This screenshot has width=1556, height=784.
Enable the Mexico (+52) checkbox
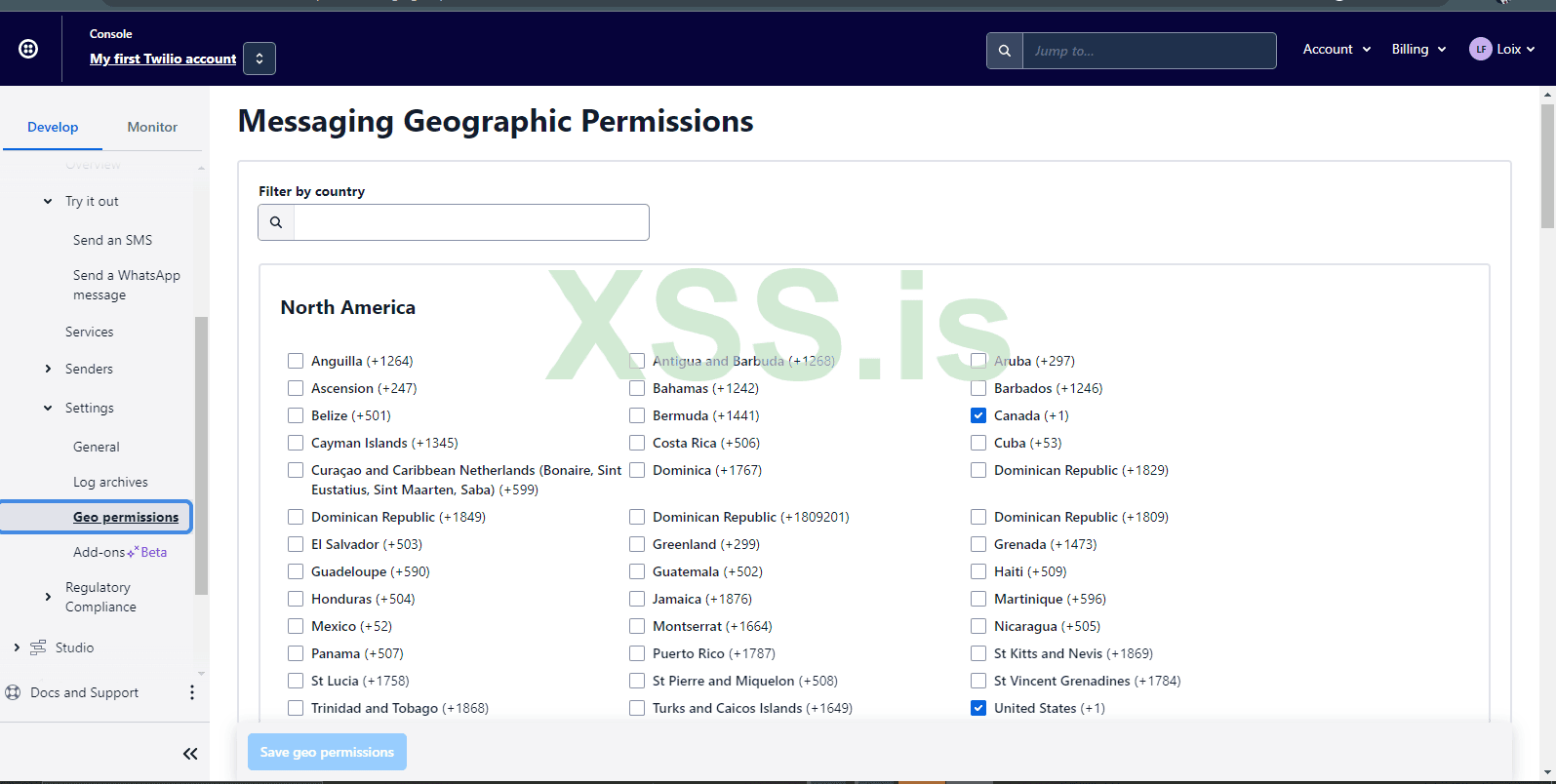(x=296, y=626)
